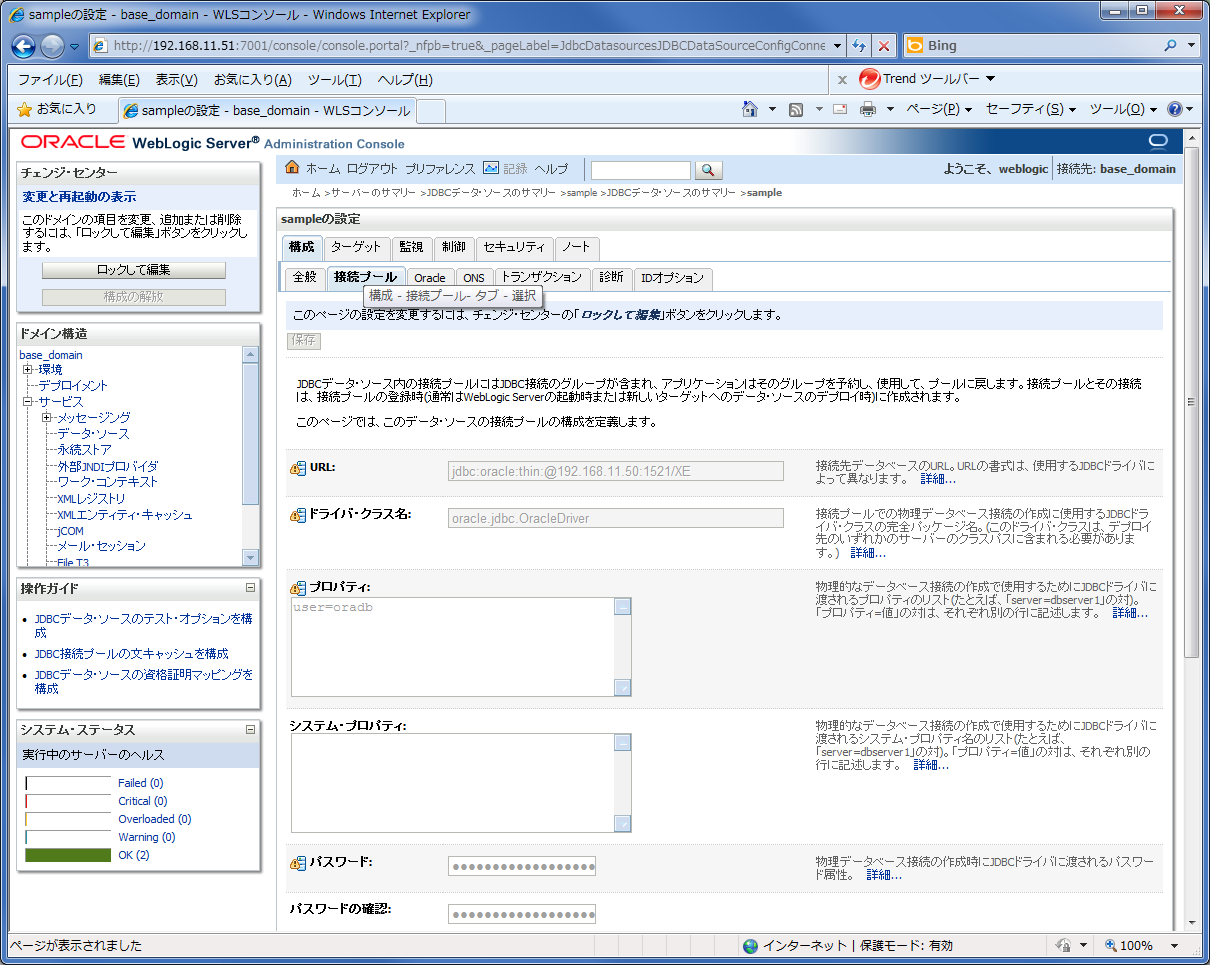
Task: Click the プロパティ text area
Action: pos(461,647)
